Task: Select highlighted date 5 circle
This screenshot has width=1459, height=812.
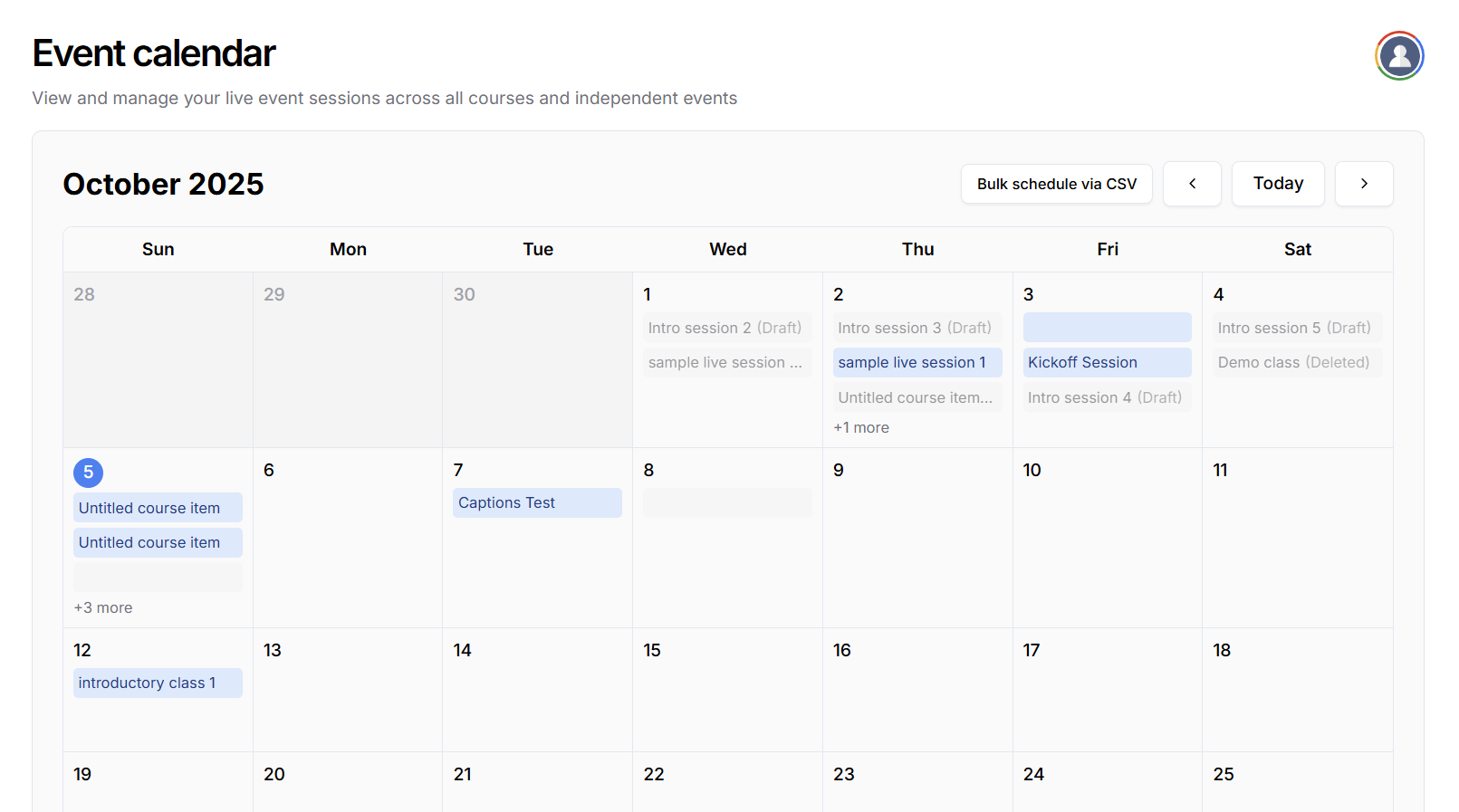Action: [x=88, y=473]
